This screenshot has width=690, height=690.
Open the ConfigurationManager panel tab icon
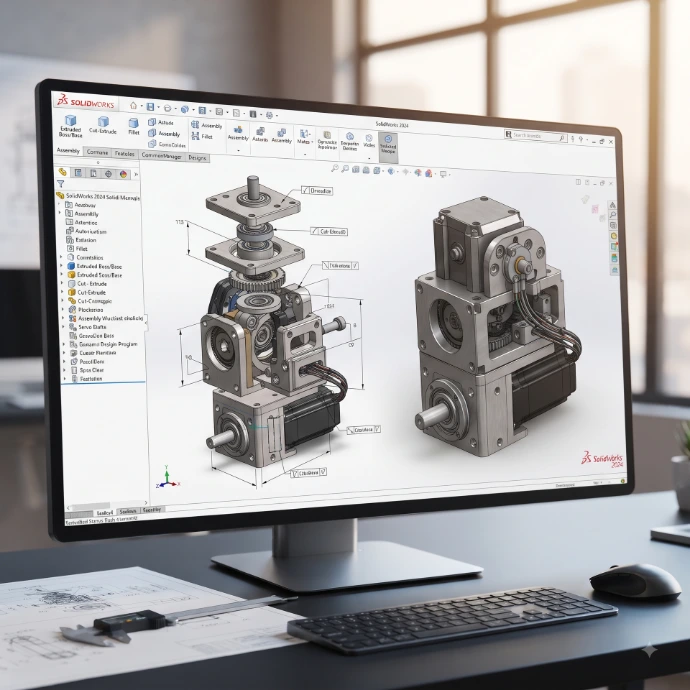(93, 173)
